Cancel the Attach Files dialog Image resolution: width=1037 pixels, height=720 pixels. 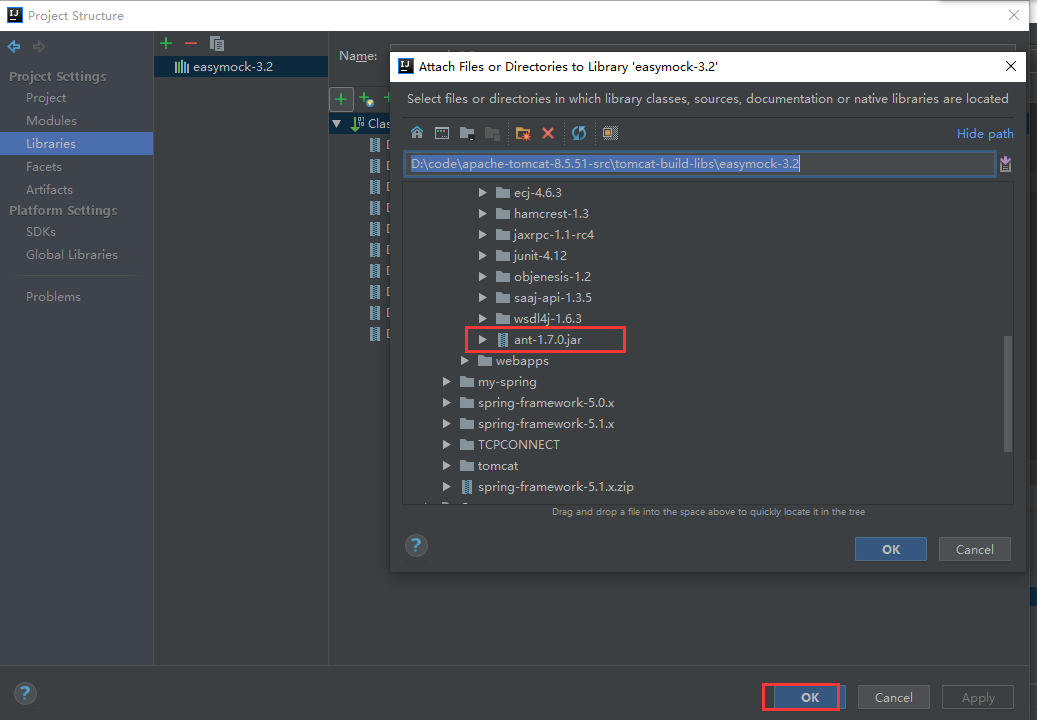point(974,549)
